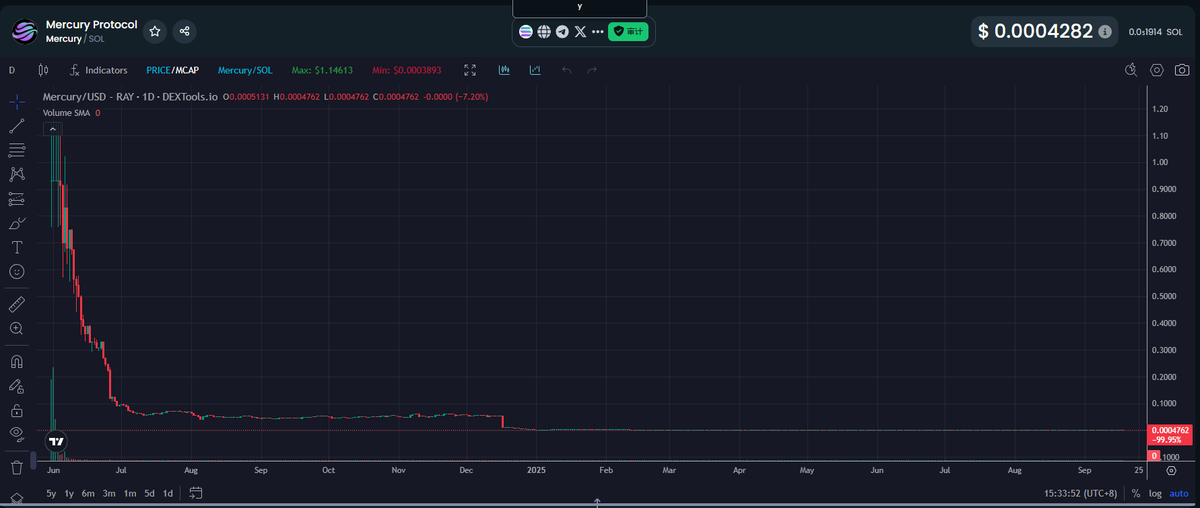Select the trend line drawing tool
This screenshot has width=1200, height=508.
17,126
